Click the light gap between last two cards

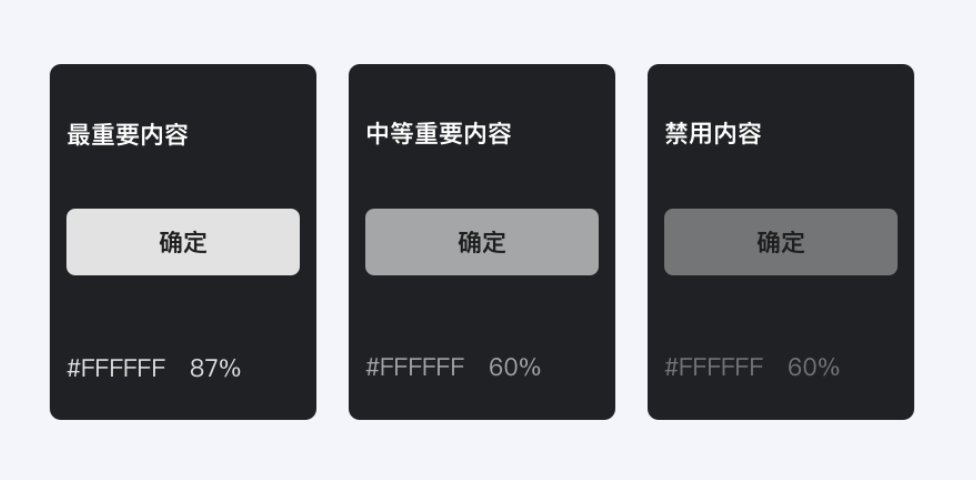[631, 242]
